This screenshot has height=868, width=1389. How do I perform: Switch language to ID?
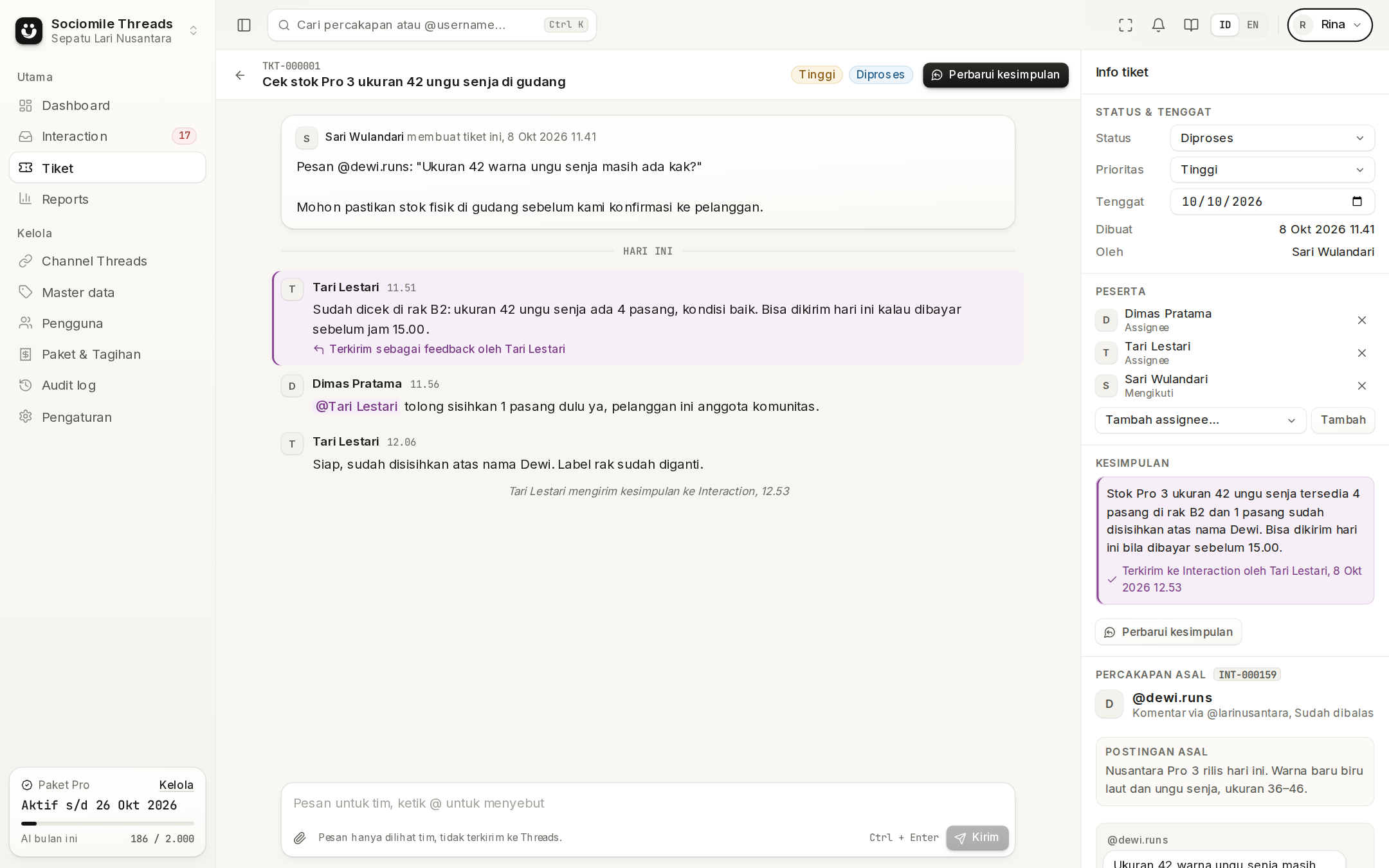point(1225,25)
